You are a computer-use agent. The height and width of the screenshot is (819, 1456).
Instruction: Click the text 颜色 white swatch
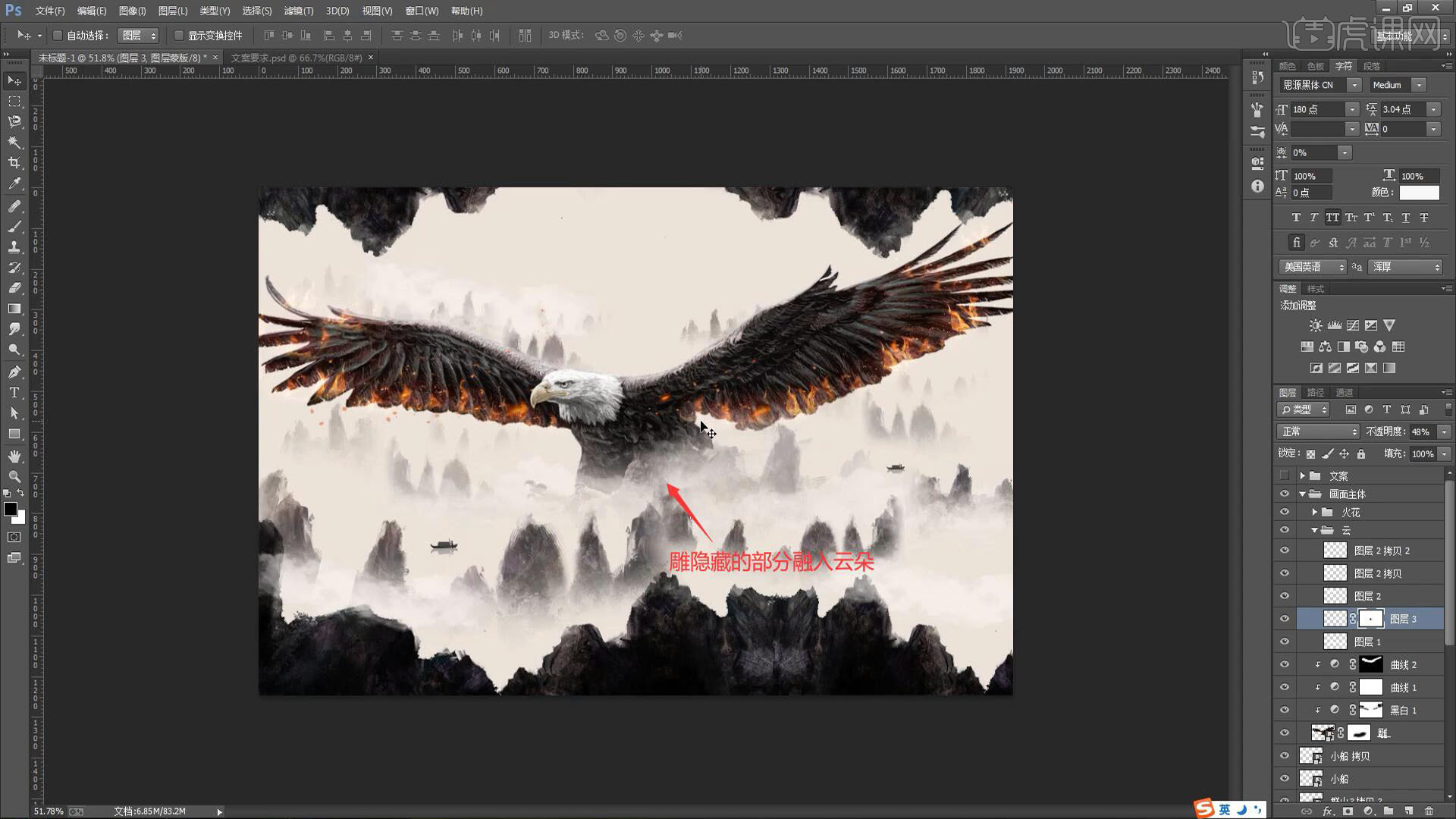pyautogui.click(x=1419, y=193)
